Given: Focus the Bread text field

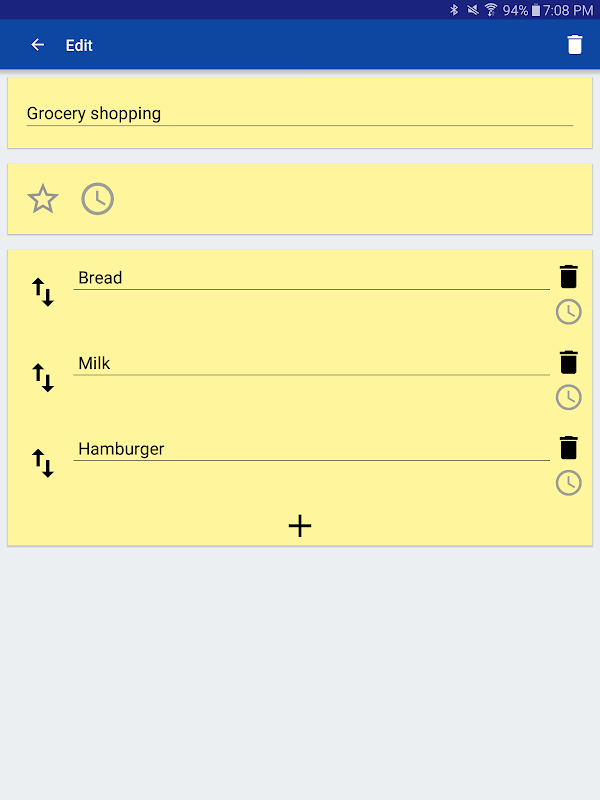Looking at the screenshot, I should [311, 278].
